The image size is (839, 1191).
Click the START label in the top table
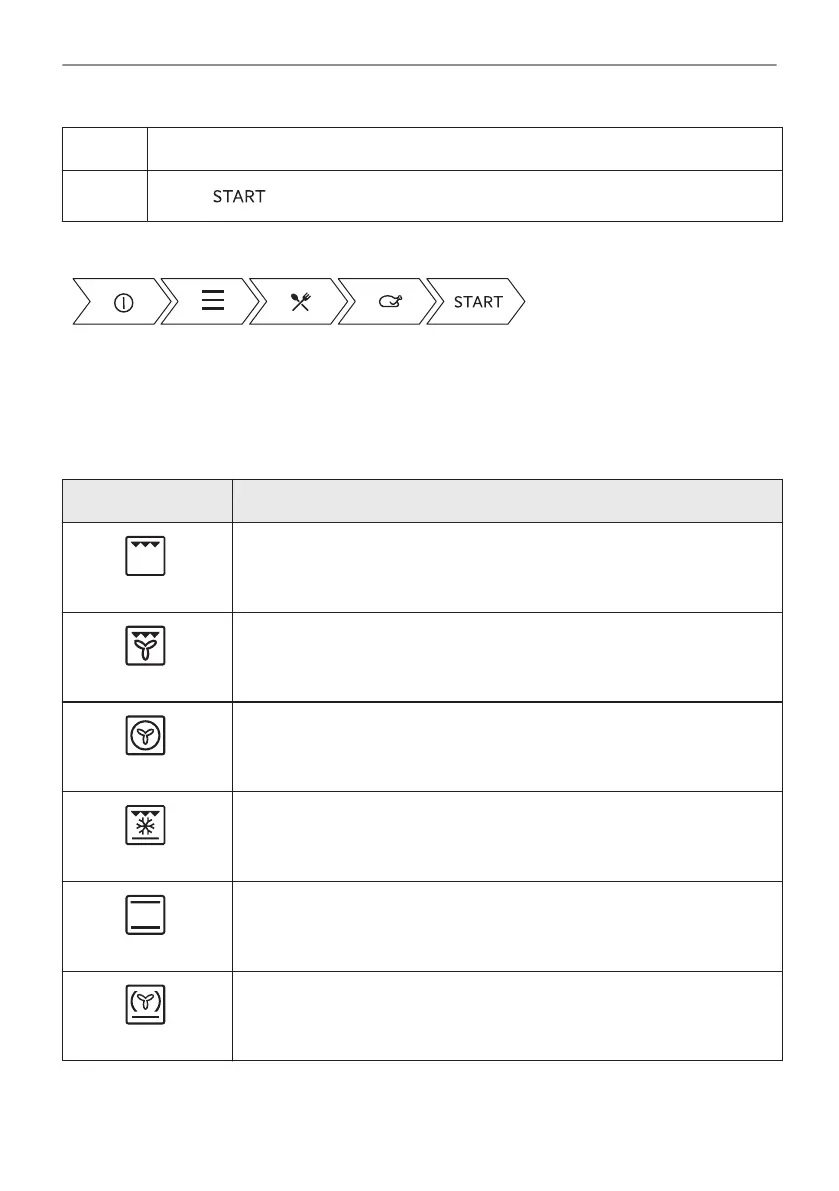(238, 197)
